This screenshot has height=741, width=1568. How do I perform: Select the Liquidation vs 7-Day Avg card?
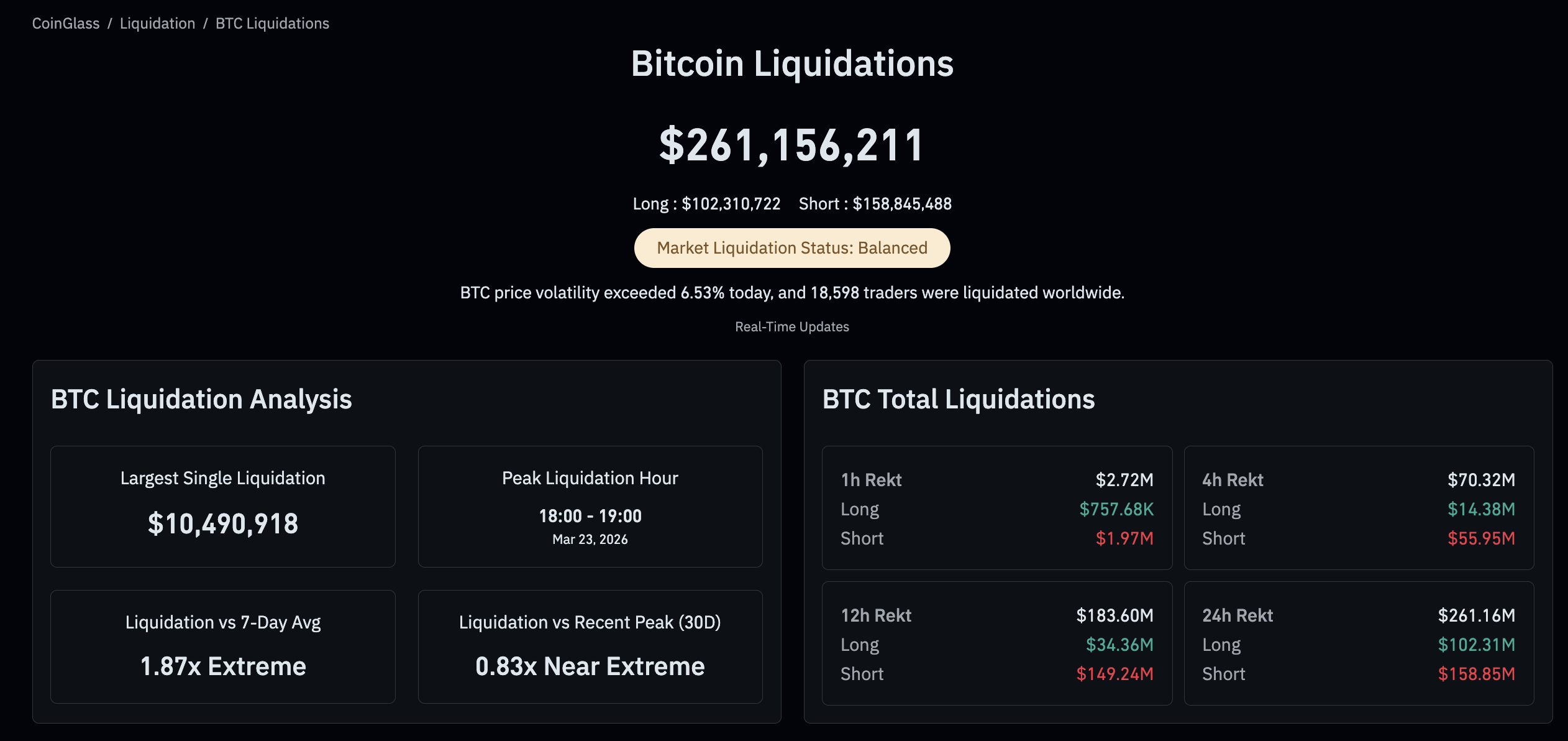coord(222,645)
